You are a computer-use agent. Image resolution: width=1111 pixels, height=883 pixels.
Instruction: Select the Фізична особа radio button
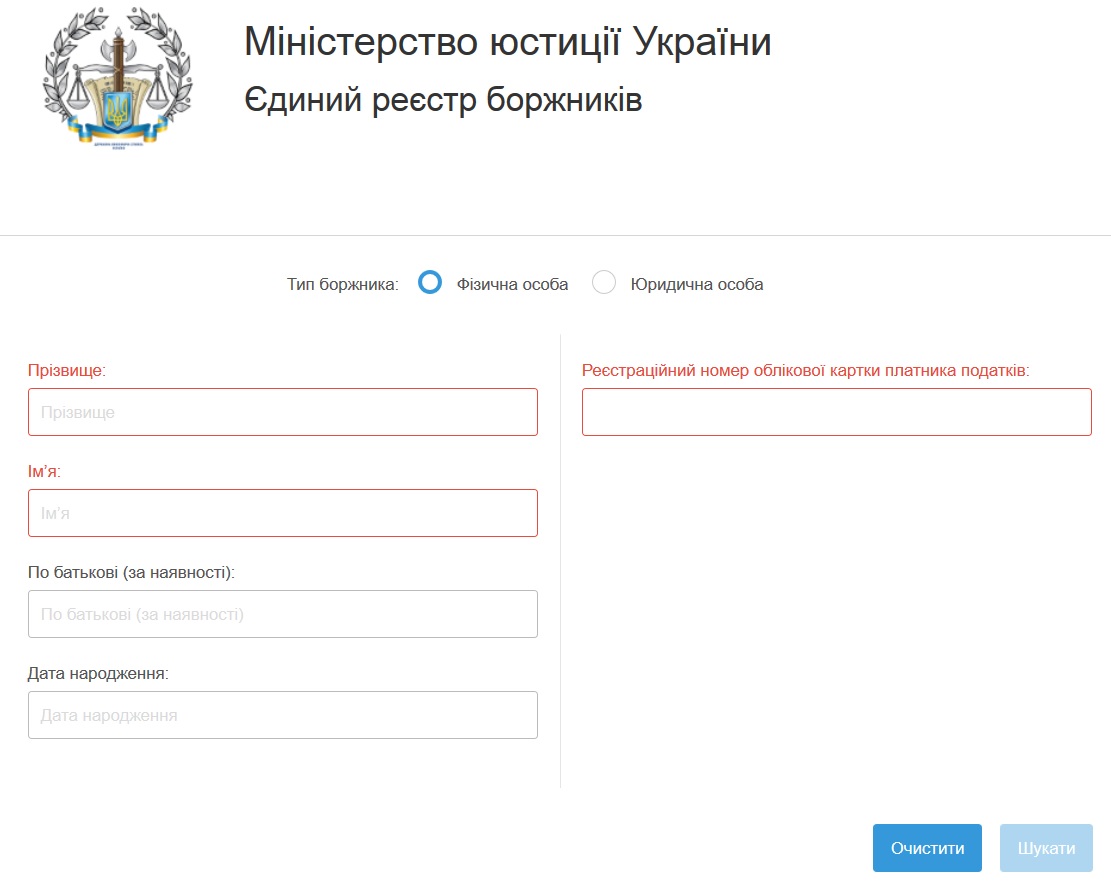click(x=429, y=282)
